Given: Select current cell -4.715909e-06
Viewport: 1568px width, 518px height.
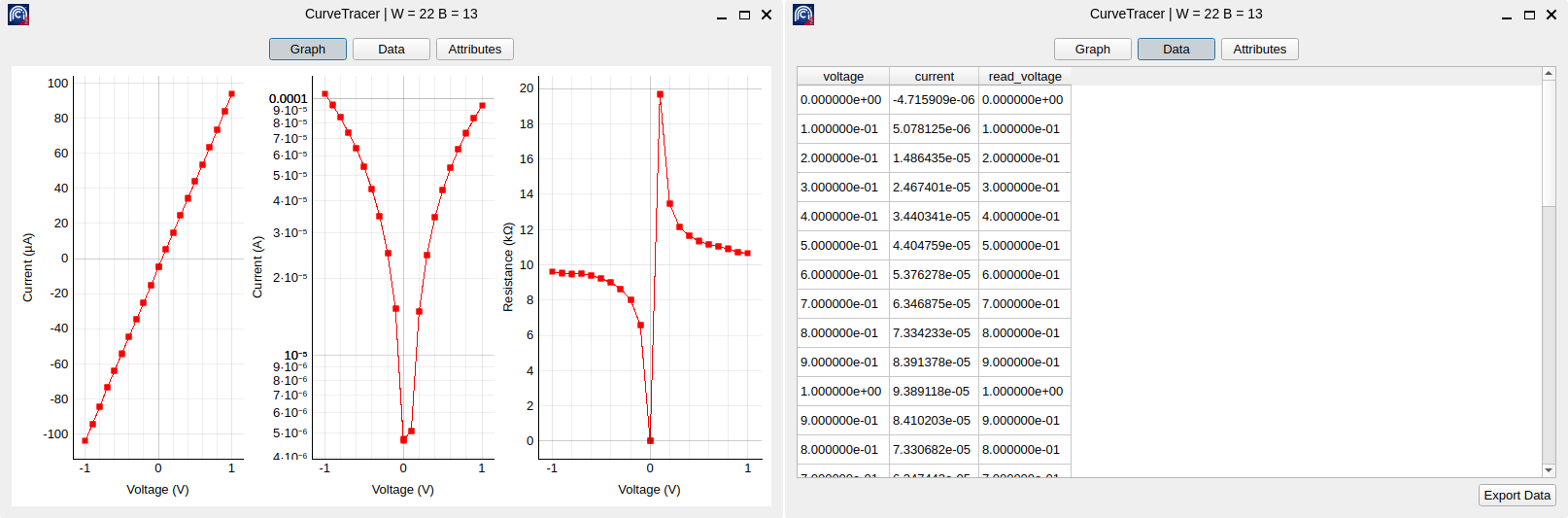Looking at the screenshot, I should 934,100.
